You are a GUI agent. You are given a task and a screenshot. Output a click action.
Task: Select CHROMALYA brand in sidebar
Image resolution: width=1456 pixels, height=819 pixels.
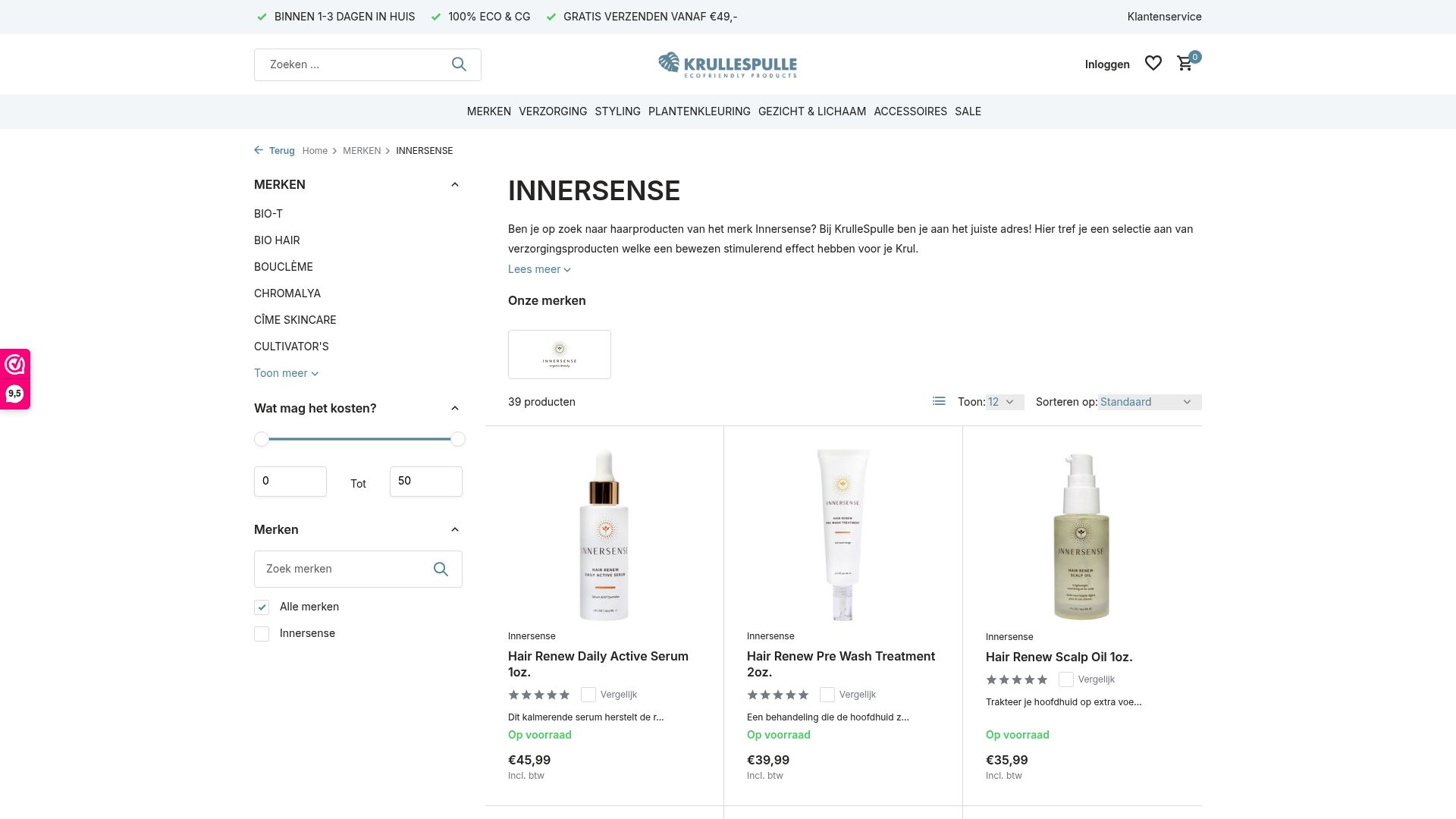(x=287, y=293)
